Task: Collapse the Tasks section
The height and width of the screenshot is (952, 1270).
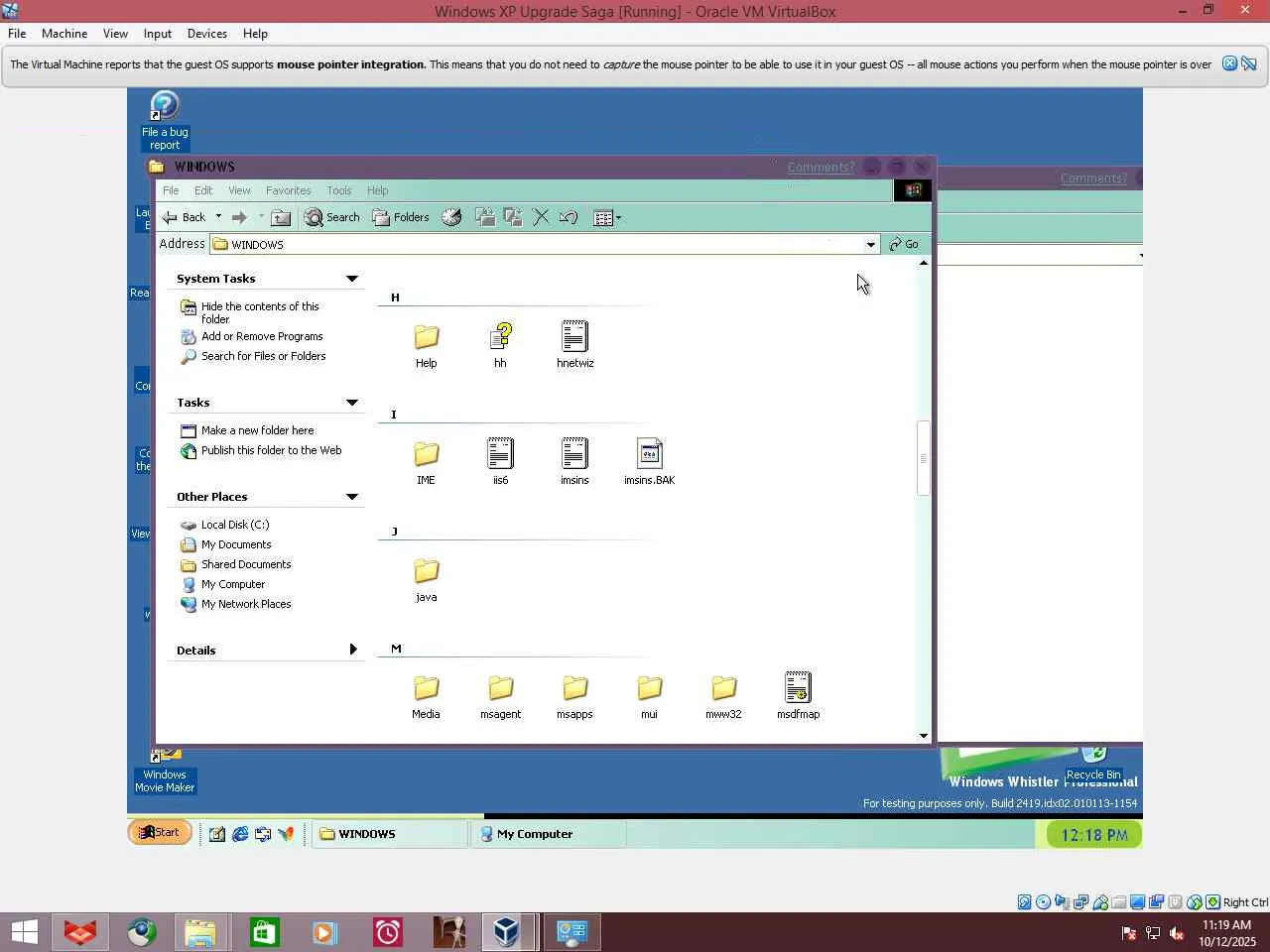Action: point(352,403)
